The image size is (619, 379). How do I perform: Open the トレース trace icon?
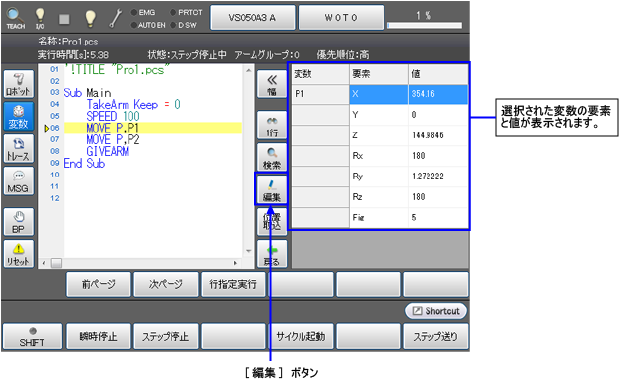(x=19, y=149)
